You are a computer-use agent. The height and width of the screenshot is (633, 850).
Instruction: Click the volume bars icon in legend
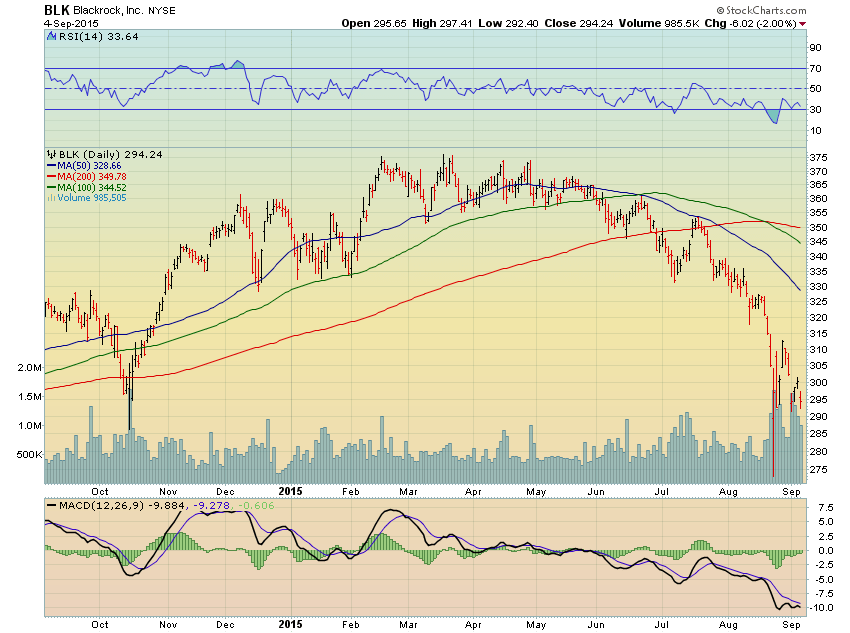point(51,198)
